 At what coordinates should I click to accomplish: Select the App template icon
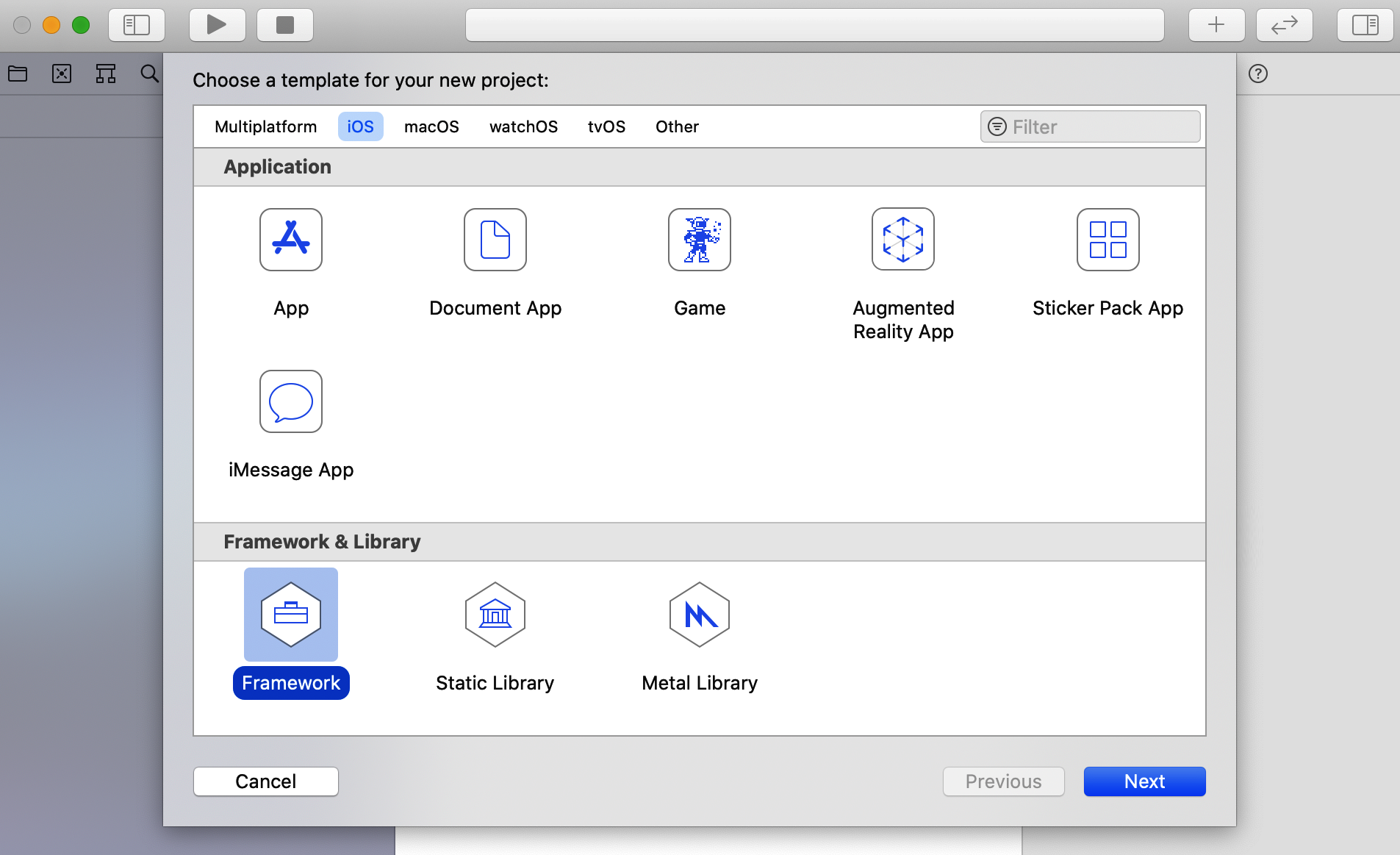point(291,240)
